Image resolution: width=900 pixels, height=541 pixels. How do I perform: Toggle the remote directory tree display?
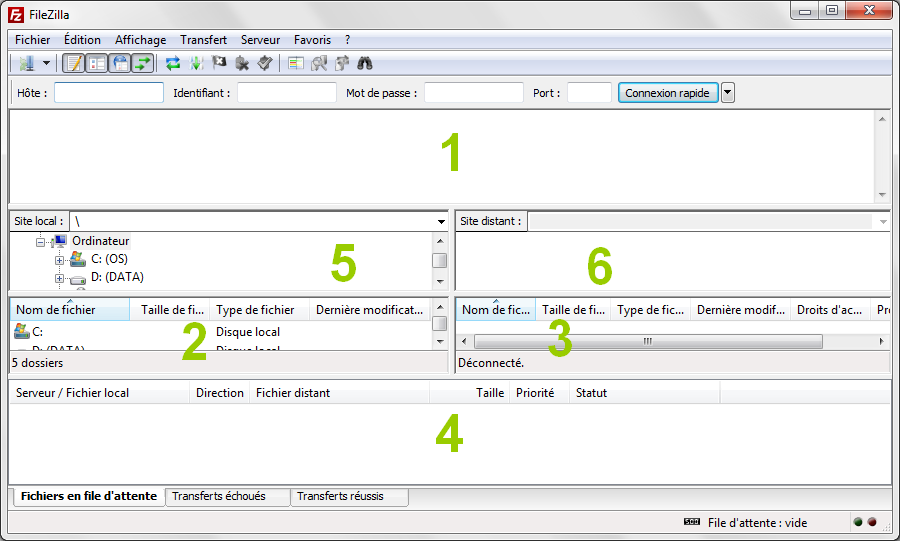(120, 63)
